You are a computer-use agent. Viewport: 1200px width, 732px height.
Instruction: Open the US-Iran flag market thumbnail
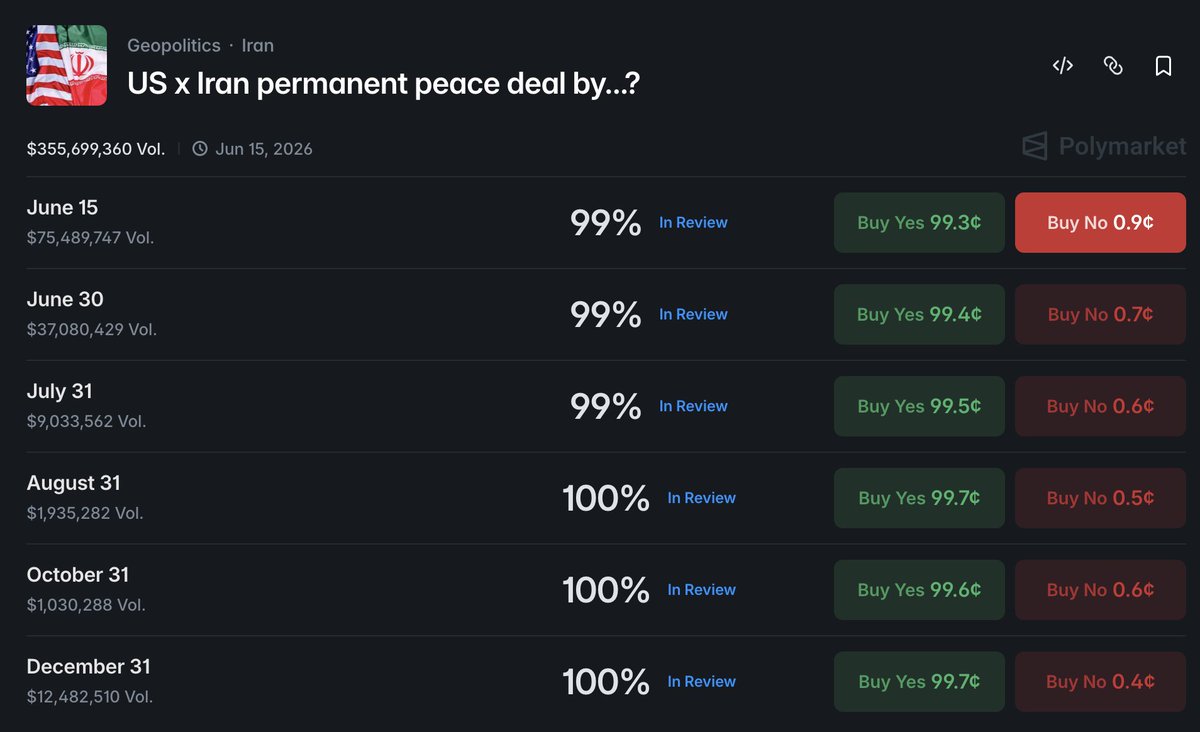coord(67,65)
